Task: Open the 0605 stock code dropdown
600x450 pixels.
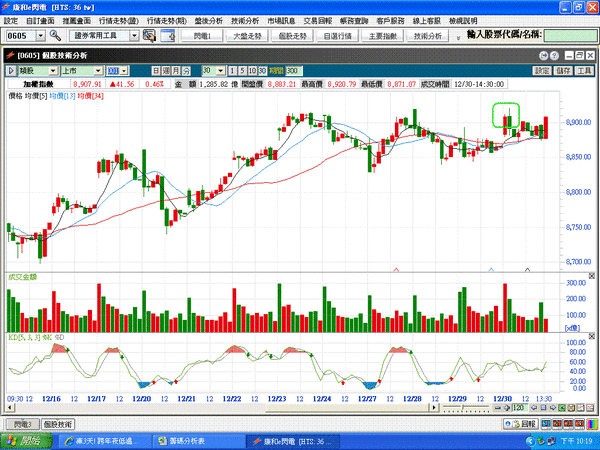Action: [x=41, y=36]
